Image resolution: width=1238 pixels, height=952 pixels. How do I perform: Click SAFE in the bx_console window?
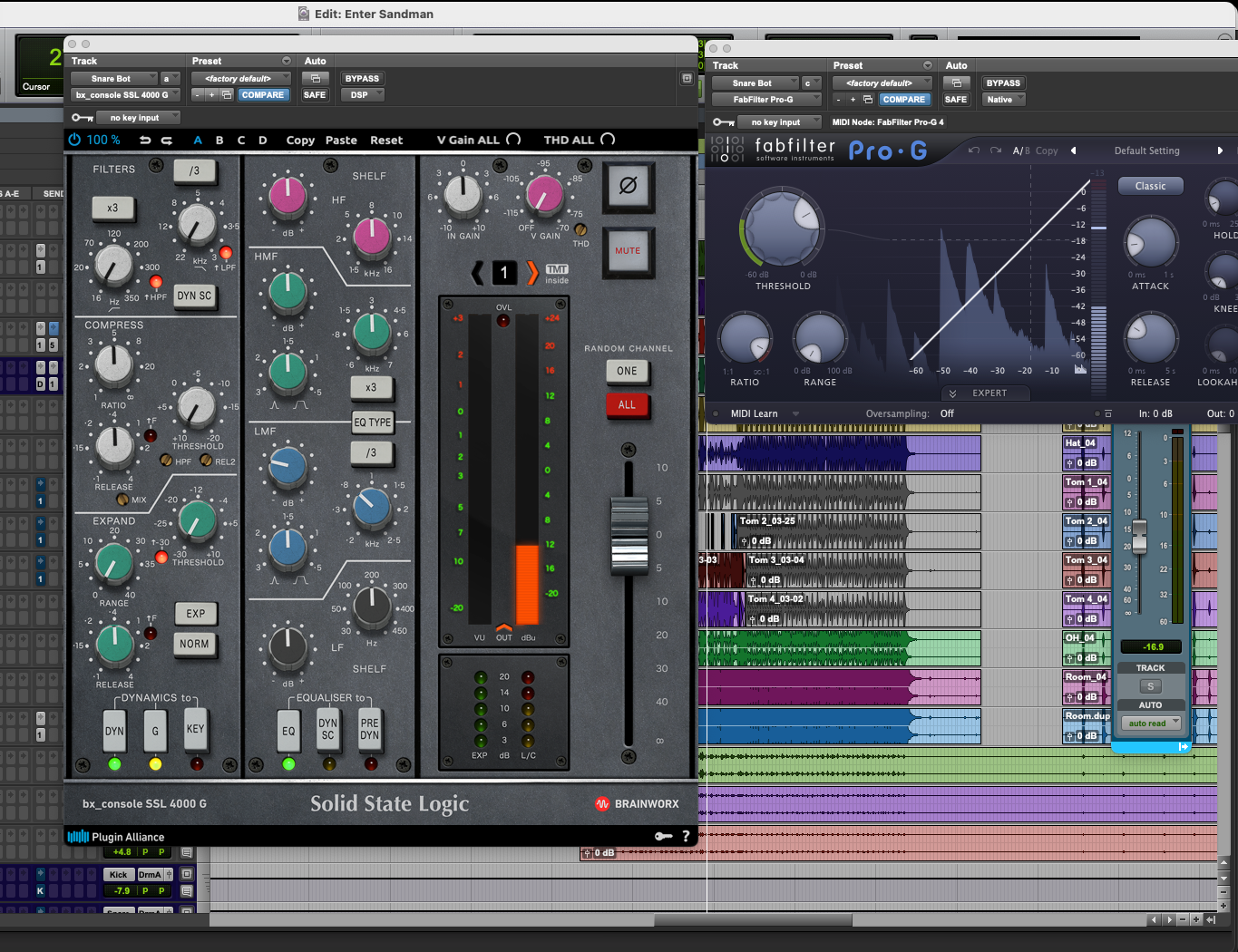tap(315, 94)
